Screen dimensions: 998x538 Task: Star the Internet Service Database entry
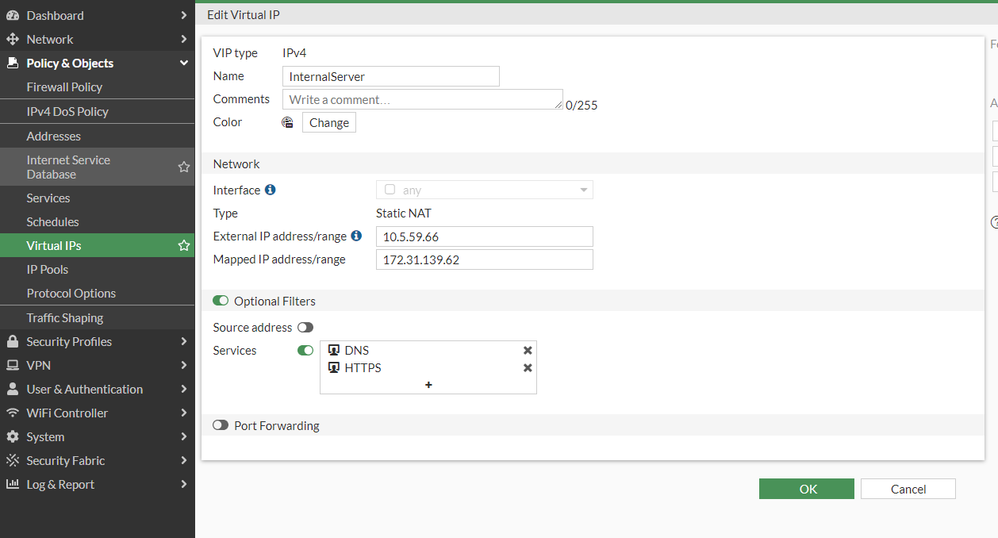point(183,167)
